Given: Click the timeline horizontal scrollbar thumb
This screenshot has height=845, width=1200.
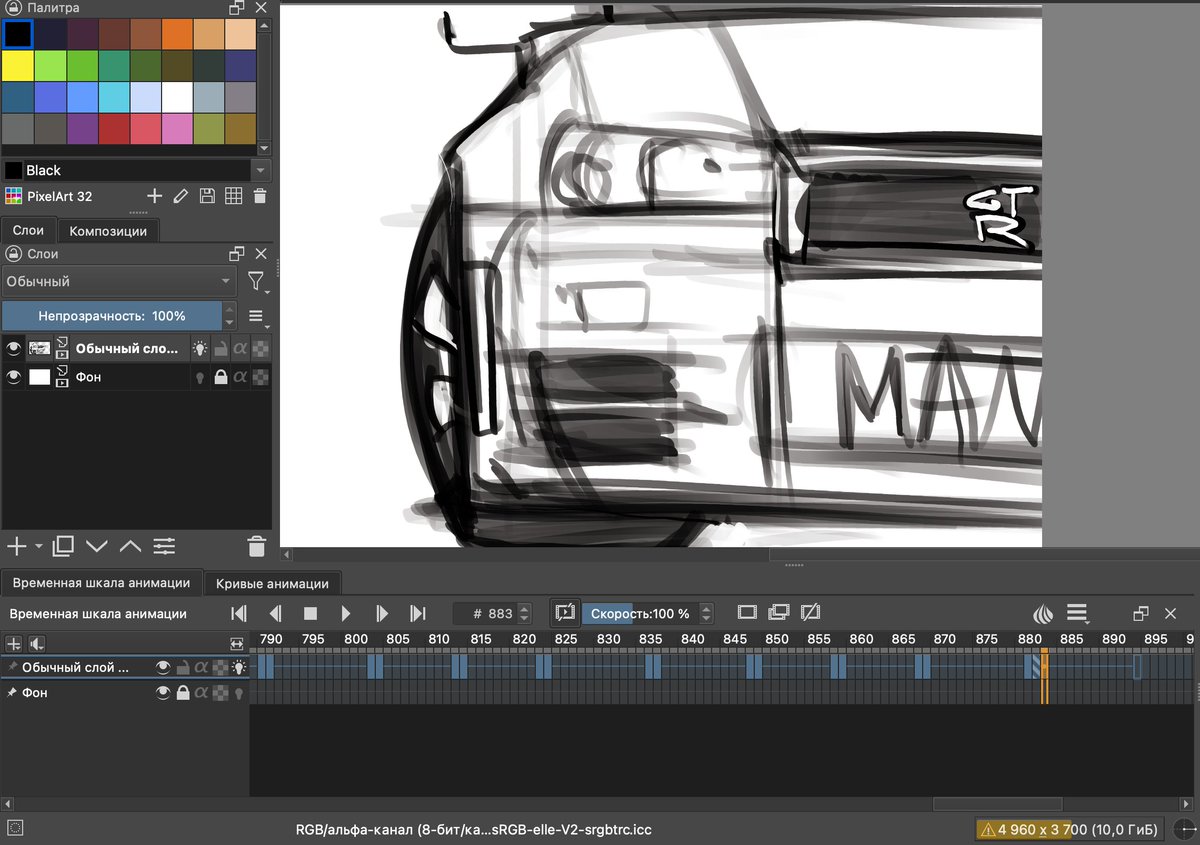Looking at the screenshot, I should (x=997, y=804).
